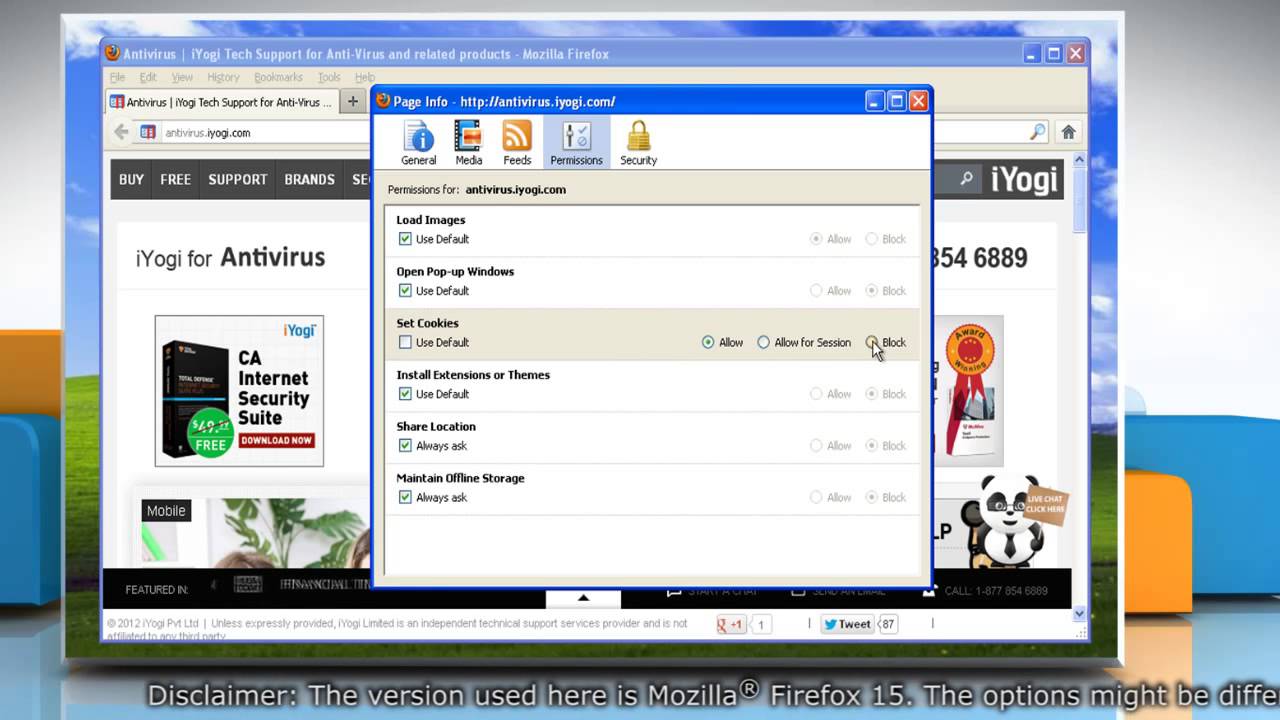The height and width of the screenshot is (720, 1280).
Task: Open the Tools menu in Firefox
Action: [329, 77]
